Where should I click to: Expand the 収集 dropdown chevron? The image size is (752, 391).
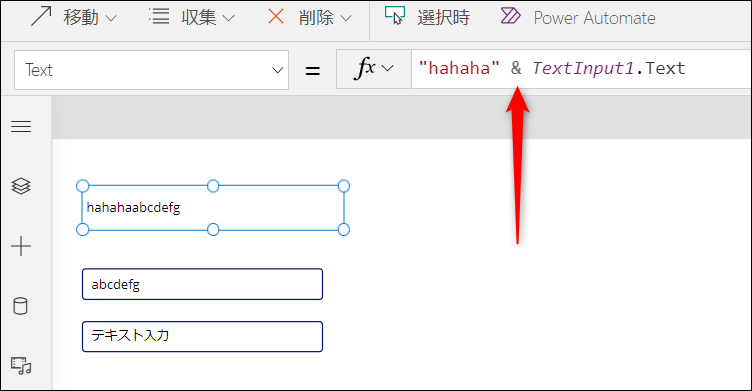click(229, 19)
